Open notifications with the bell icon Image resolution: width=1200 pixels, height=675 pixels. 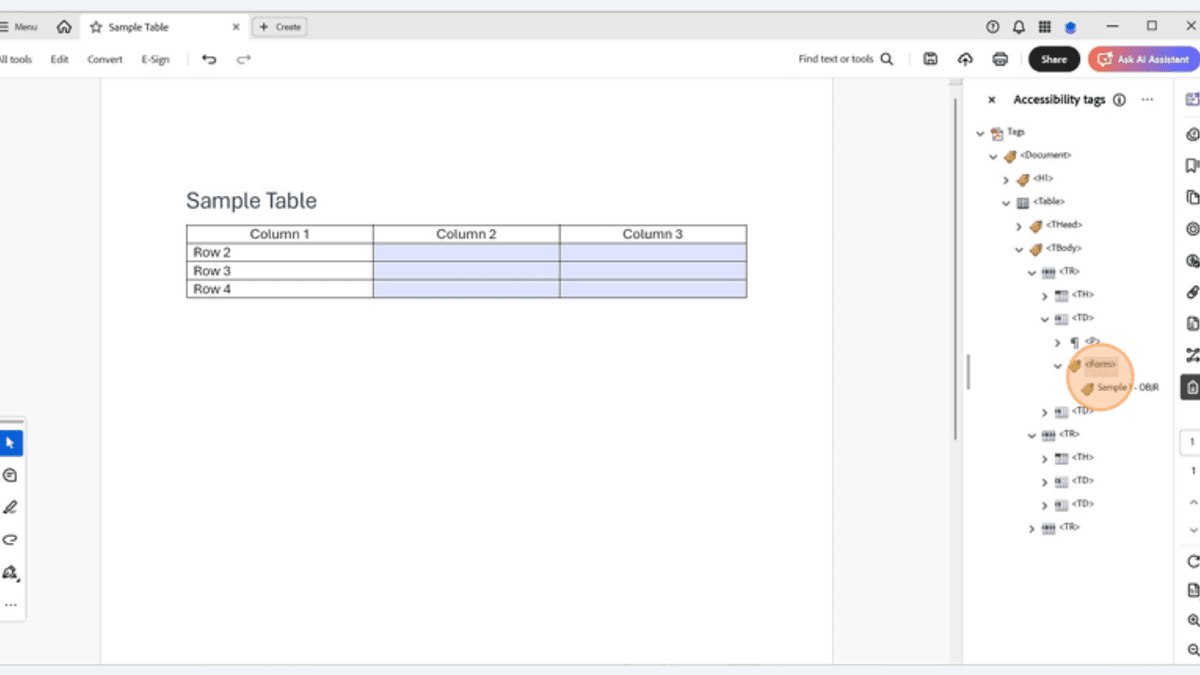coord(1018,26)
